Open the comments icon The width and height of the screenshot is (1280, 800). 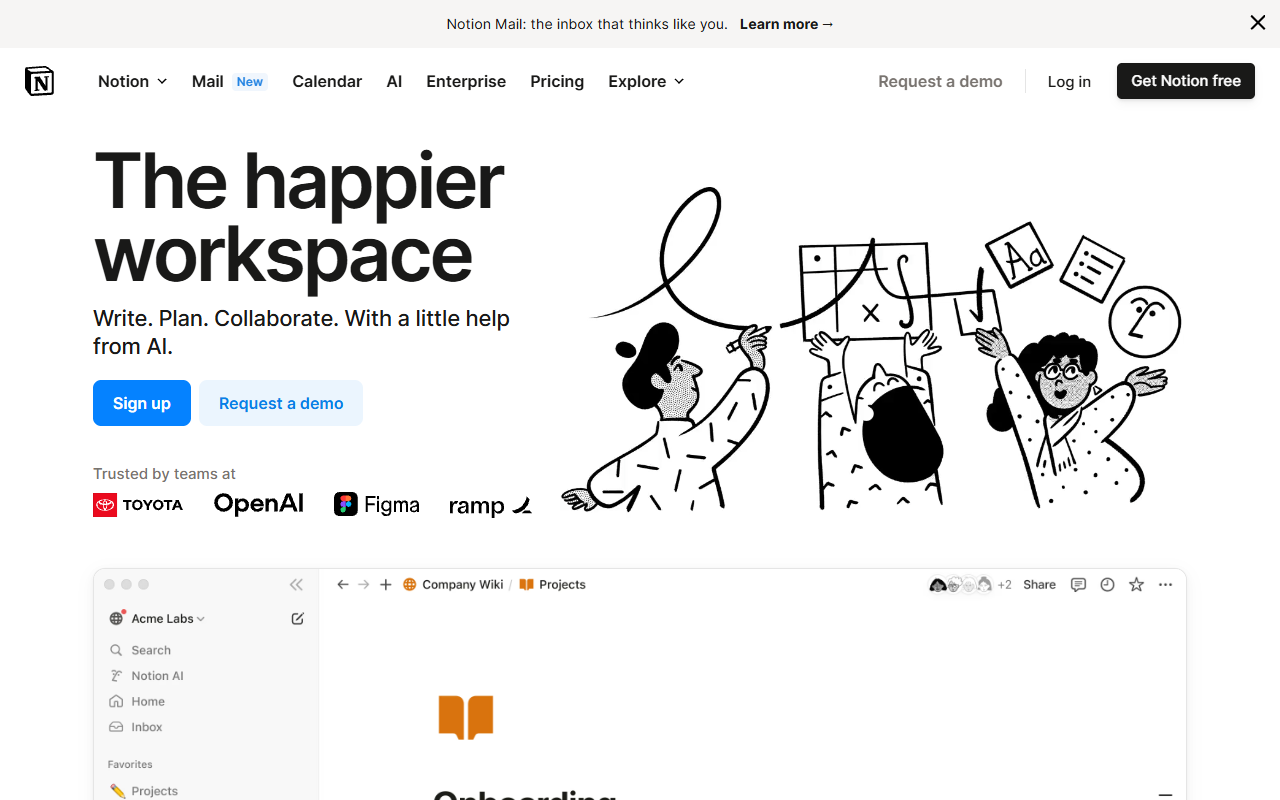point(1078,585)
